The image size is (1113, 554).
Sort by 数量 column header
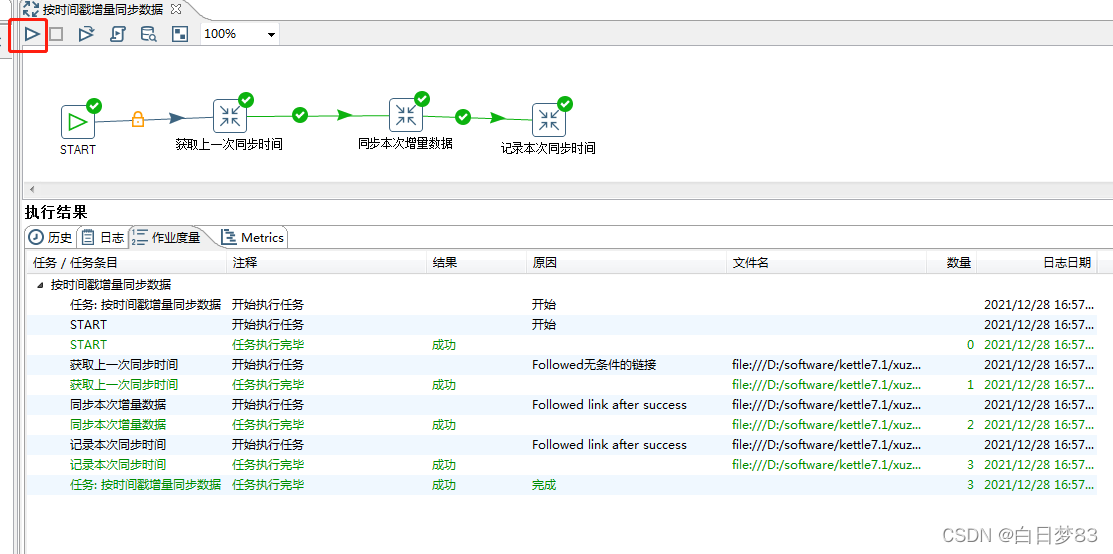click(952, 263)
